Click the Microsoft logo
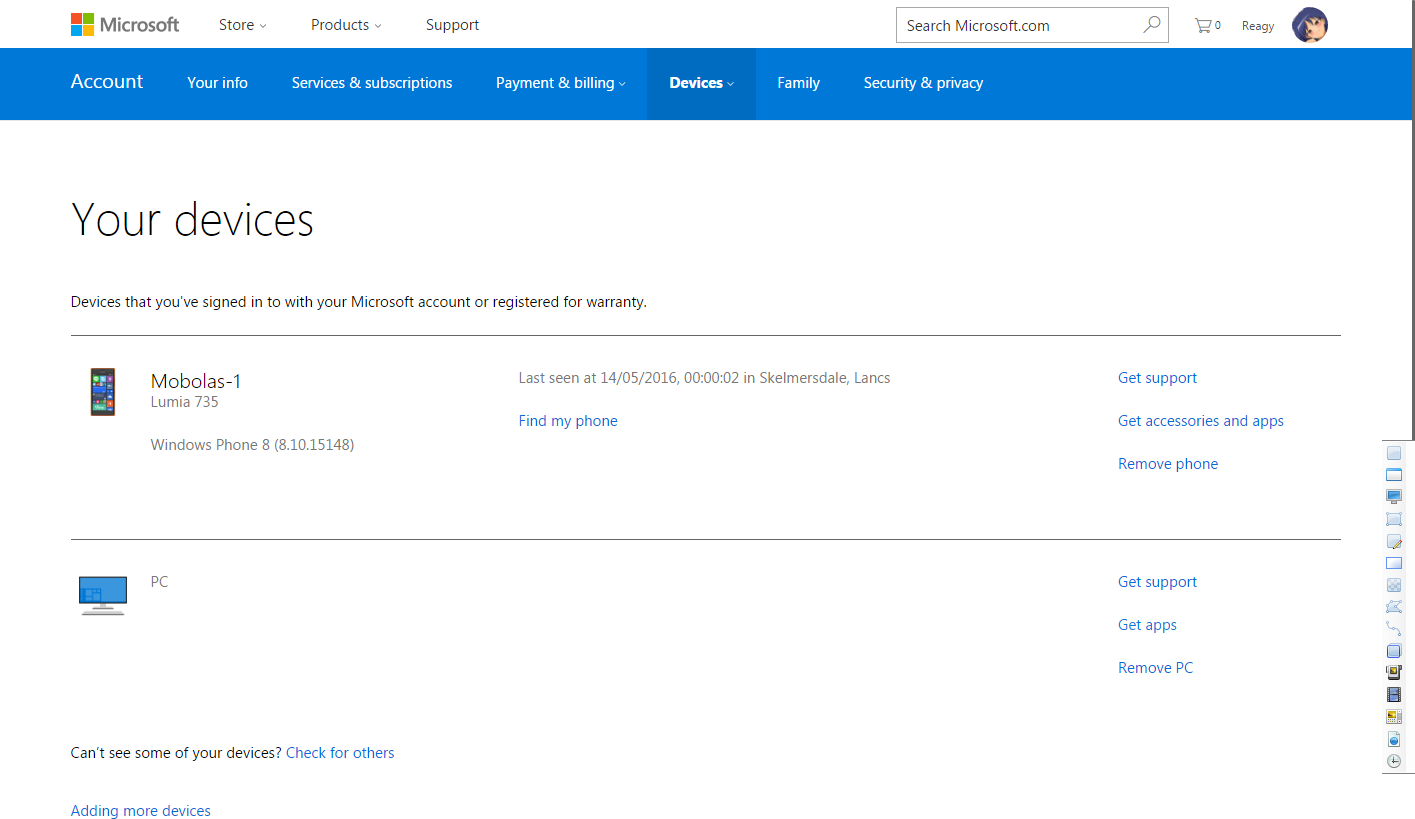This screenshot has width=1415, height=819. (x=125, y=25)
